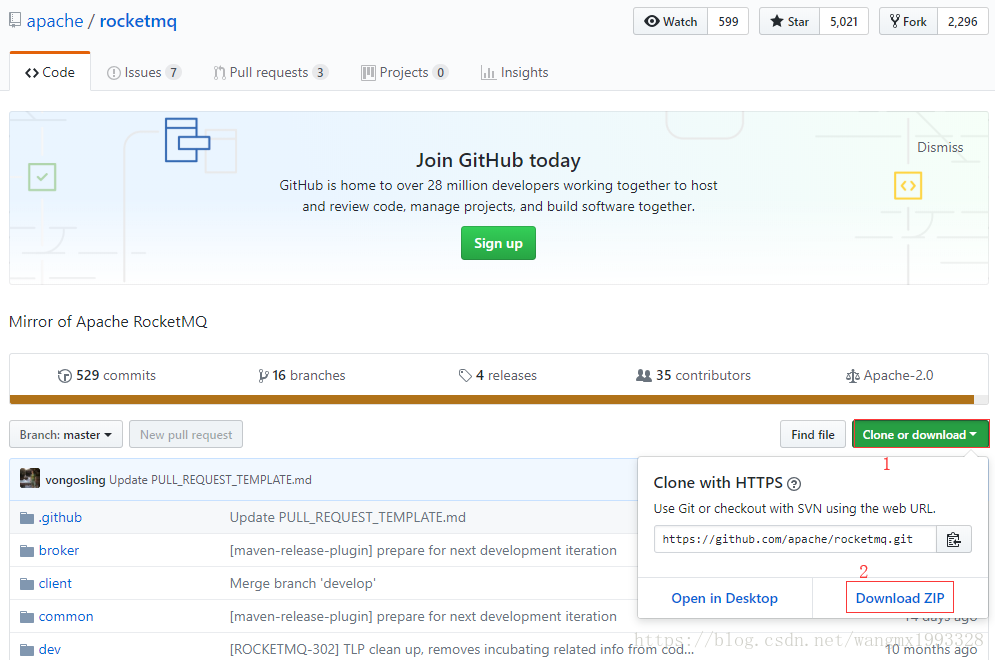Switch to the Issues tab

tap(144, 72)
